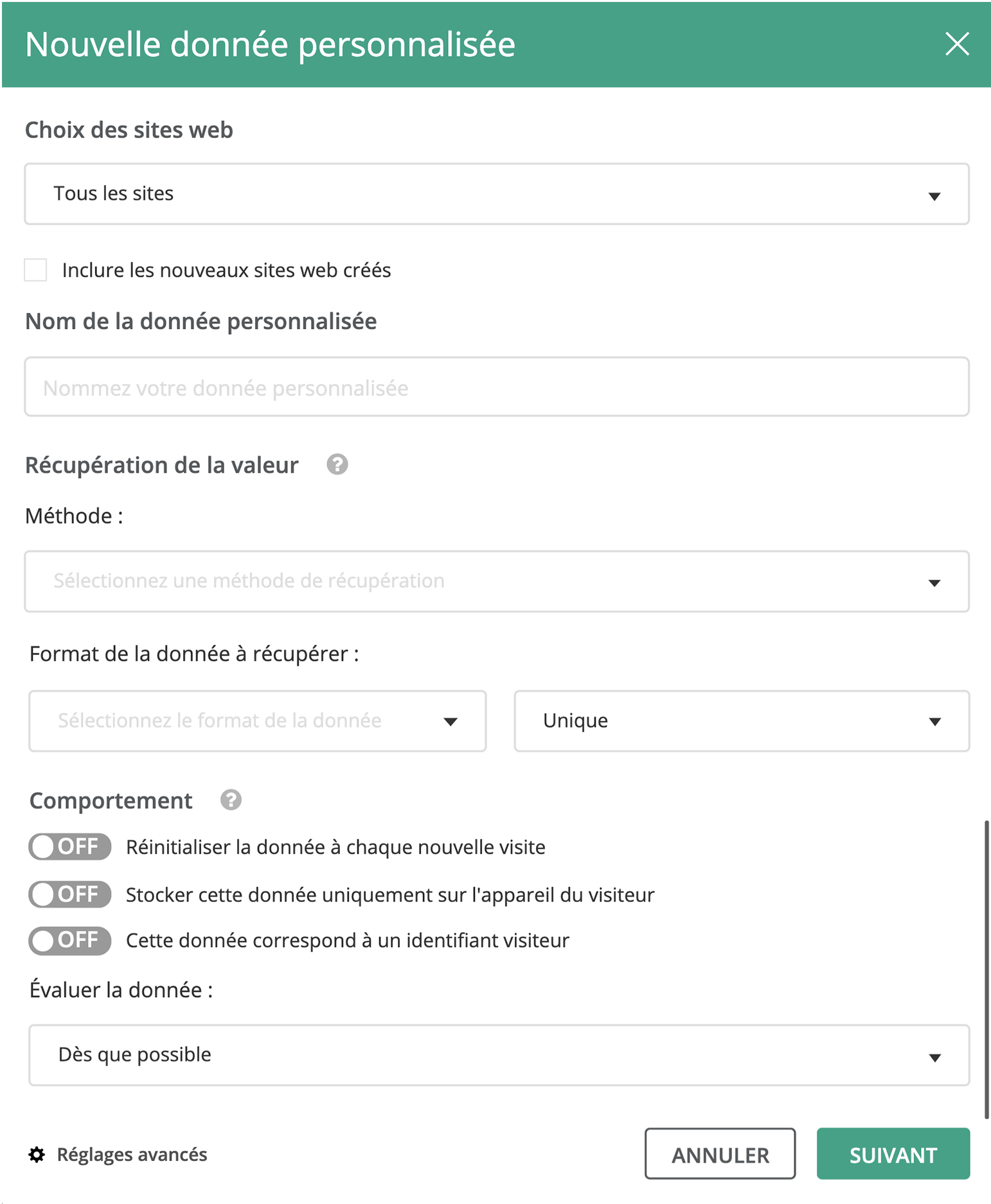Screen dimensions: 991x1204
Task: Click the help icon next to Récupération de la valeur
Action: point(337,464)
